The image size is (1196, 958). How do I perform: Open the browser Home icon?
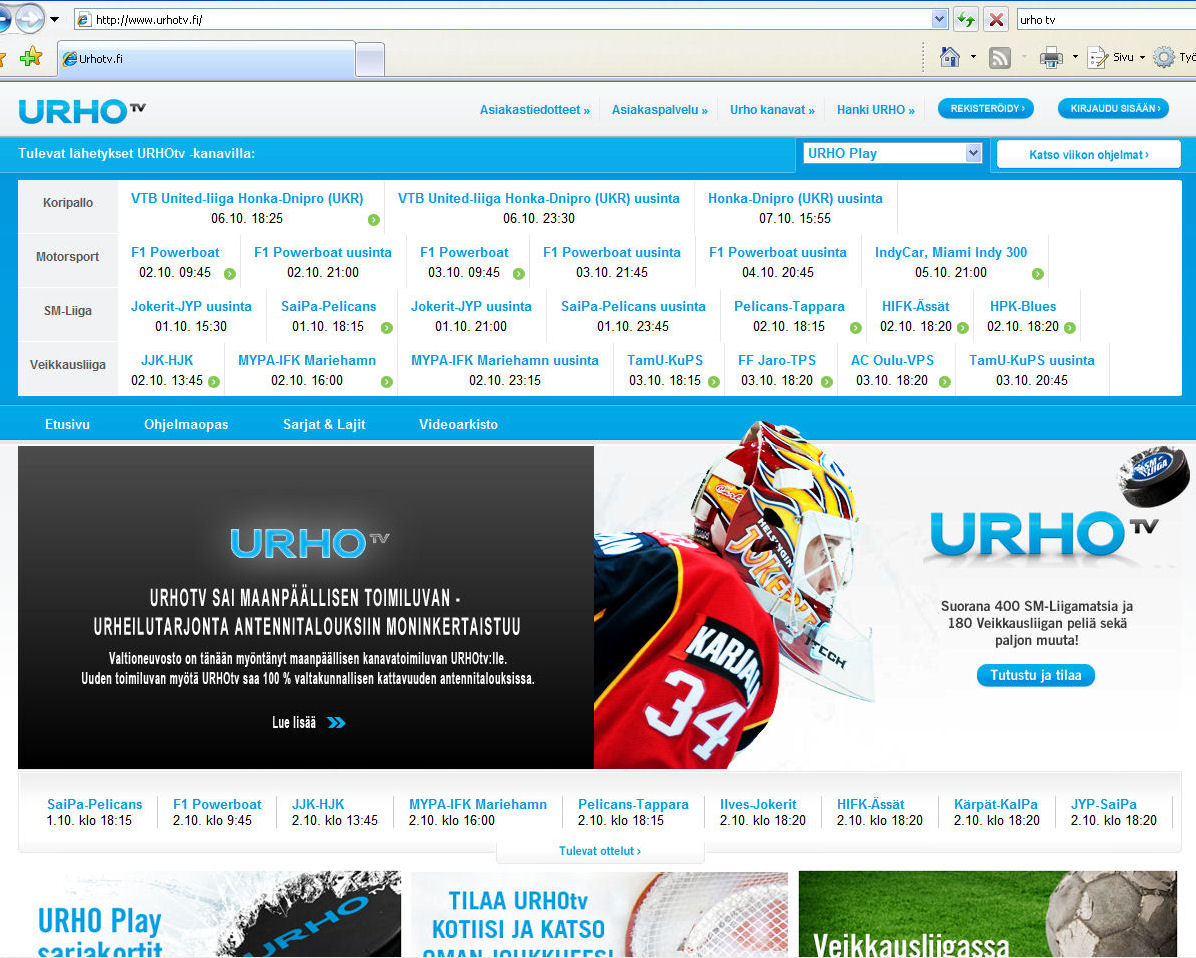tap(950, 57)
